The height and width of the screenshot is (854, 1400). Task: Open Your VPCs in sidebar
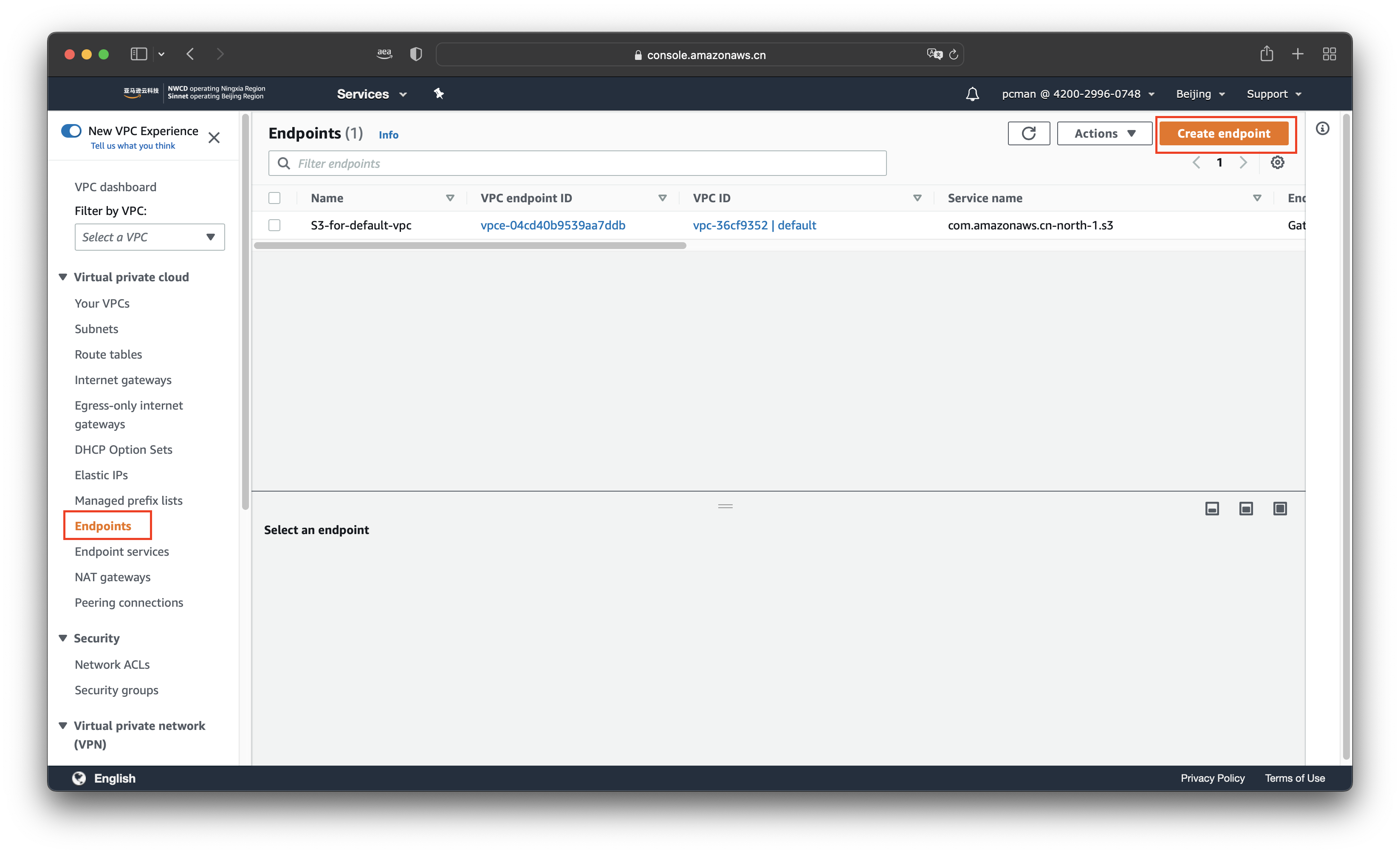[102, 303]
